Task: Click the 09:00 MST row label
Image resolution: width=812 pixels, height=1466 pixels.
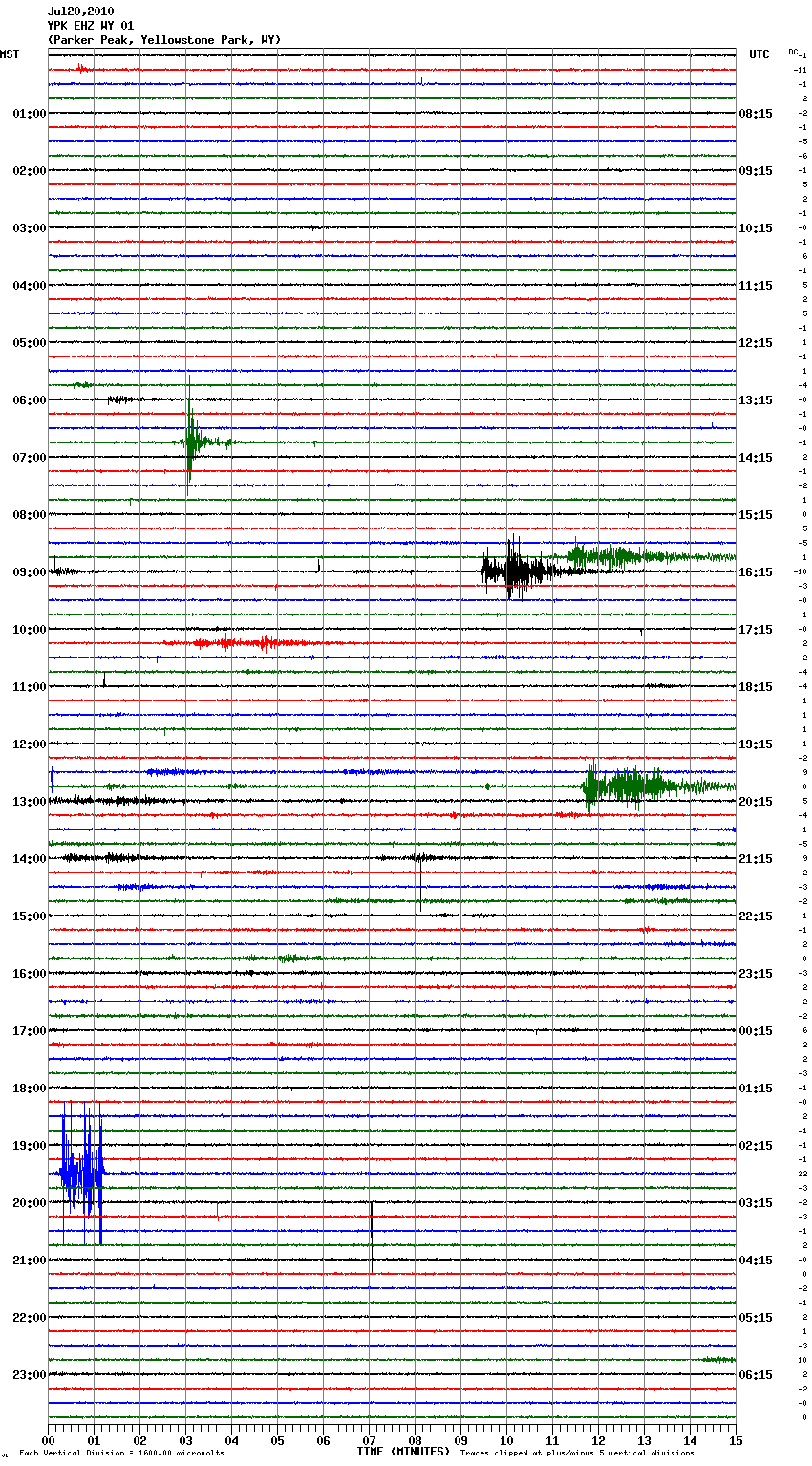Action: pos(30,572)
